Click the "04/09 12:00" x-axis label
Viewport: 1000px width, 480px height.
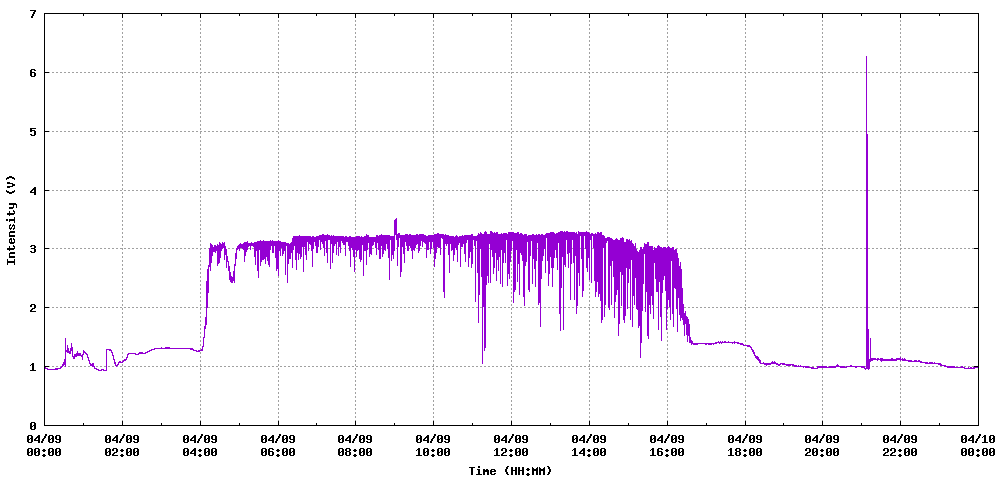click(511, 446)
